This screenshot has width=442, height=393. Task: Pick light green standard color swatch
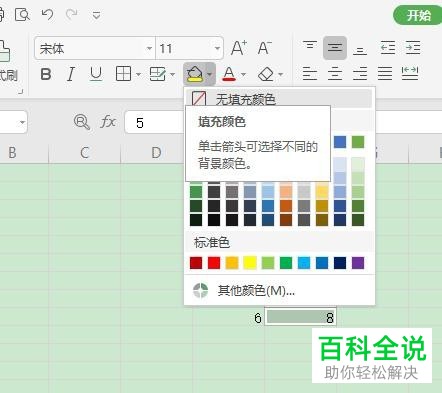[268, 263]
